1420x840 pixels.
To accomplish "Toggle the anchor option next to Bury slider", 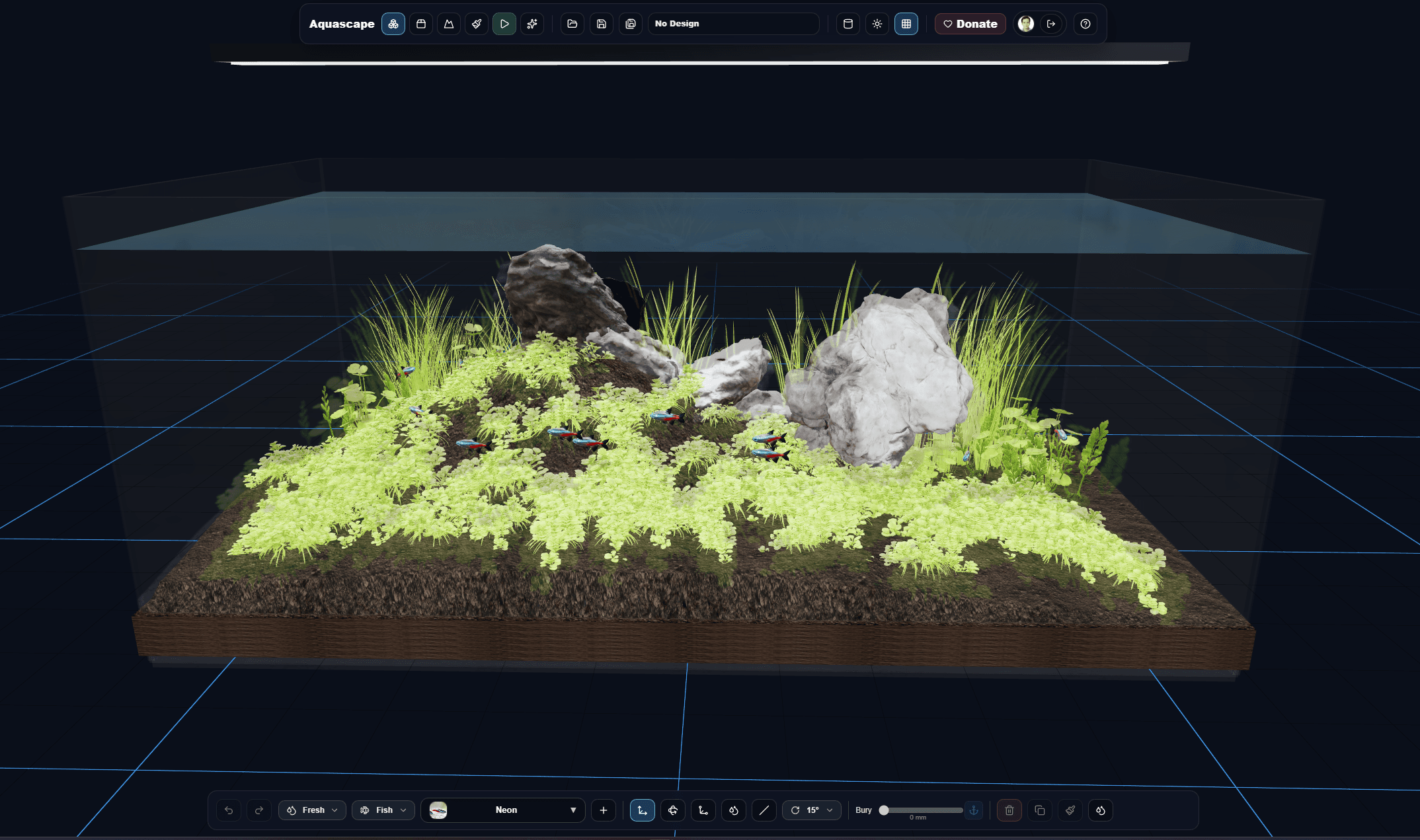I will [x=974, y=810].
